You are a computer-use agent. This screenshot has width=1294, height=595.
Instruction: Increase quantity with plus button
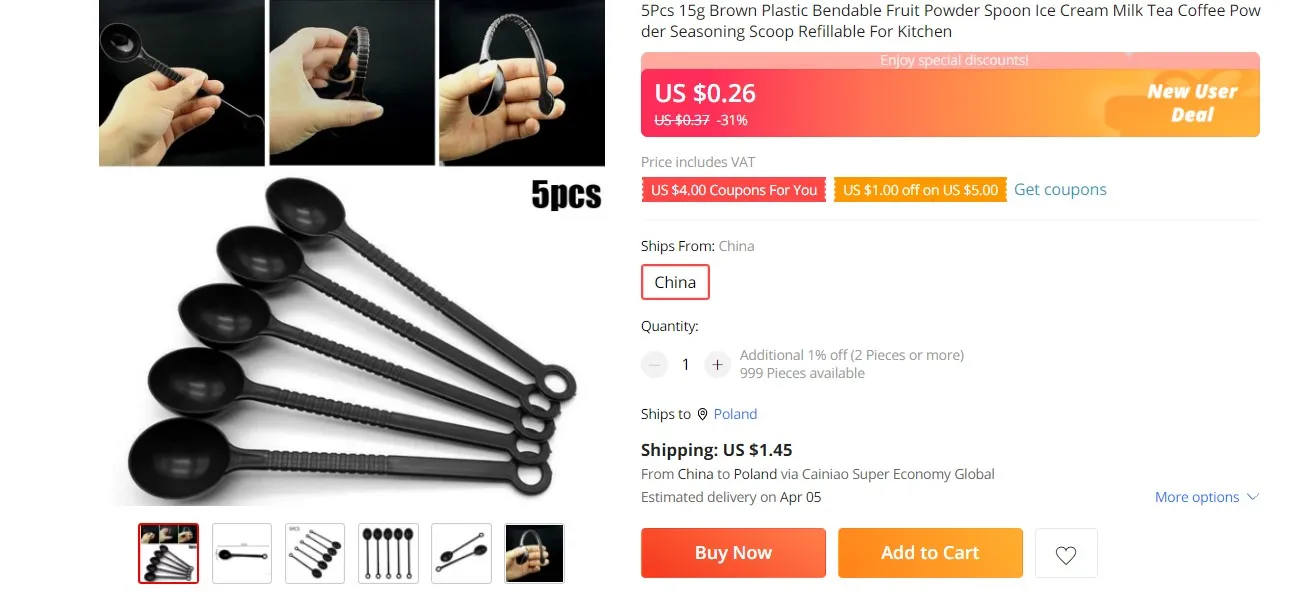pos(717,365)
